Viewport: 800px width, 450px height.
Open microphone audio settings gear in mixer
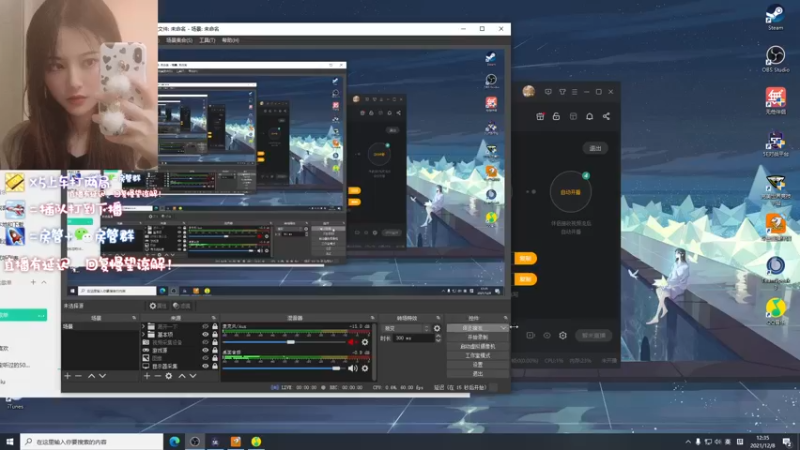click(365, 342)
